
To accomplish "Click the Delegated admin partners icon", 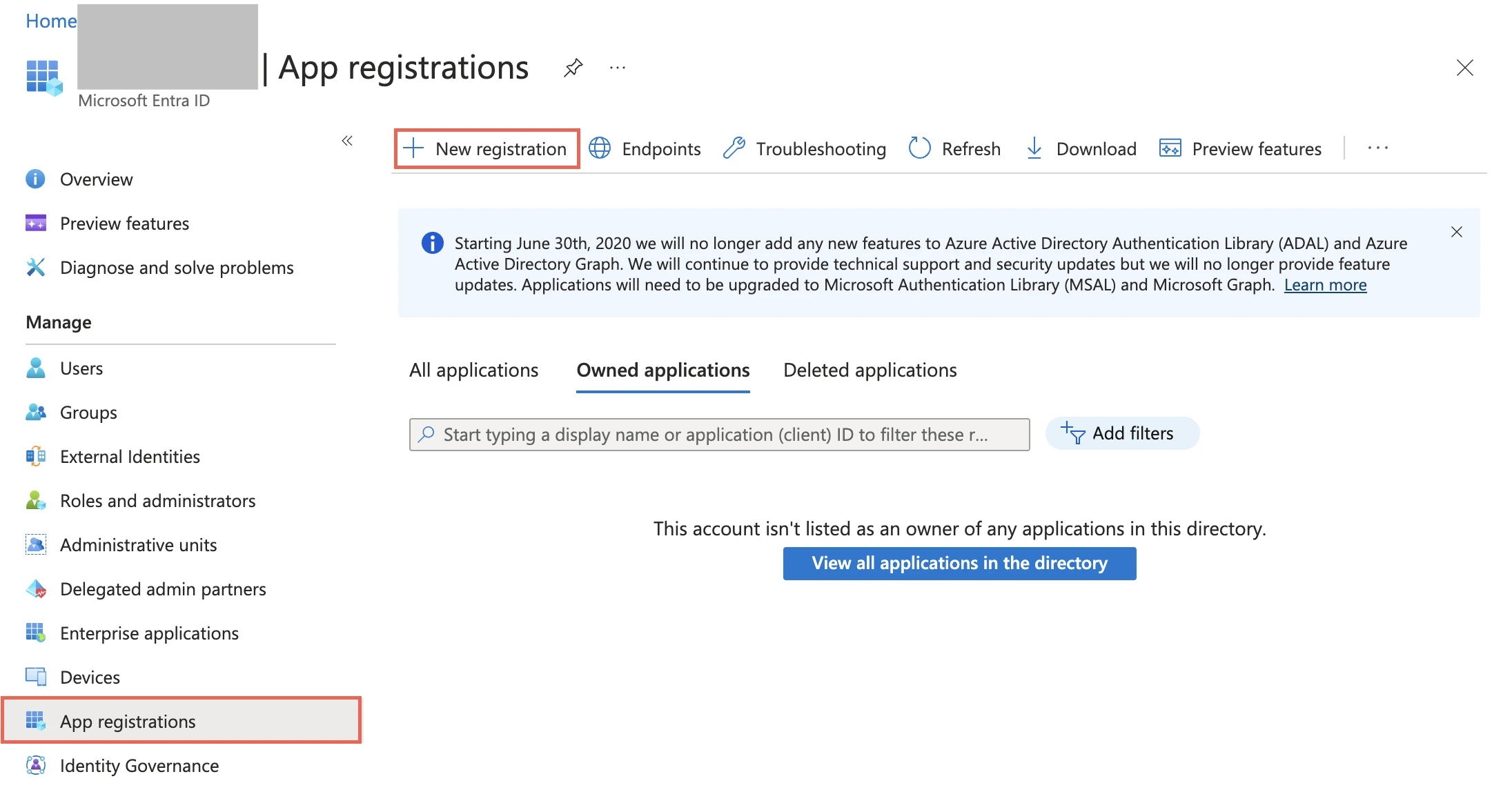I will [36, 588].
